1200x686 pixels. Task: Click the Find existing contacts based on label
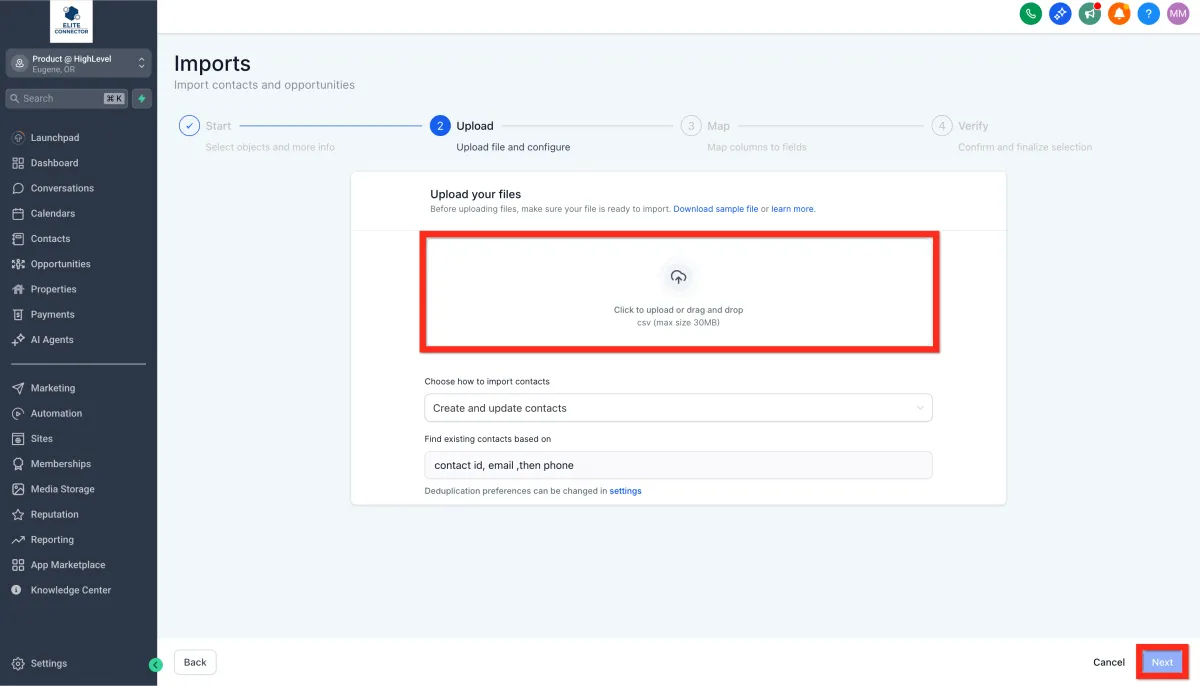pyautogui.click(x=488, y=439)
